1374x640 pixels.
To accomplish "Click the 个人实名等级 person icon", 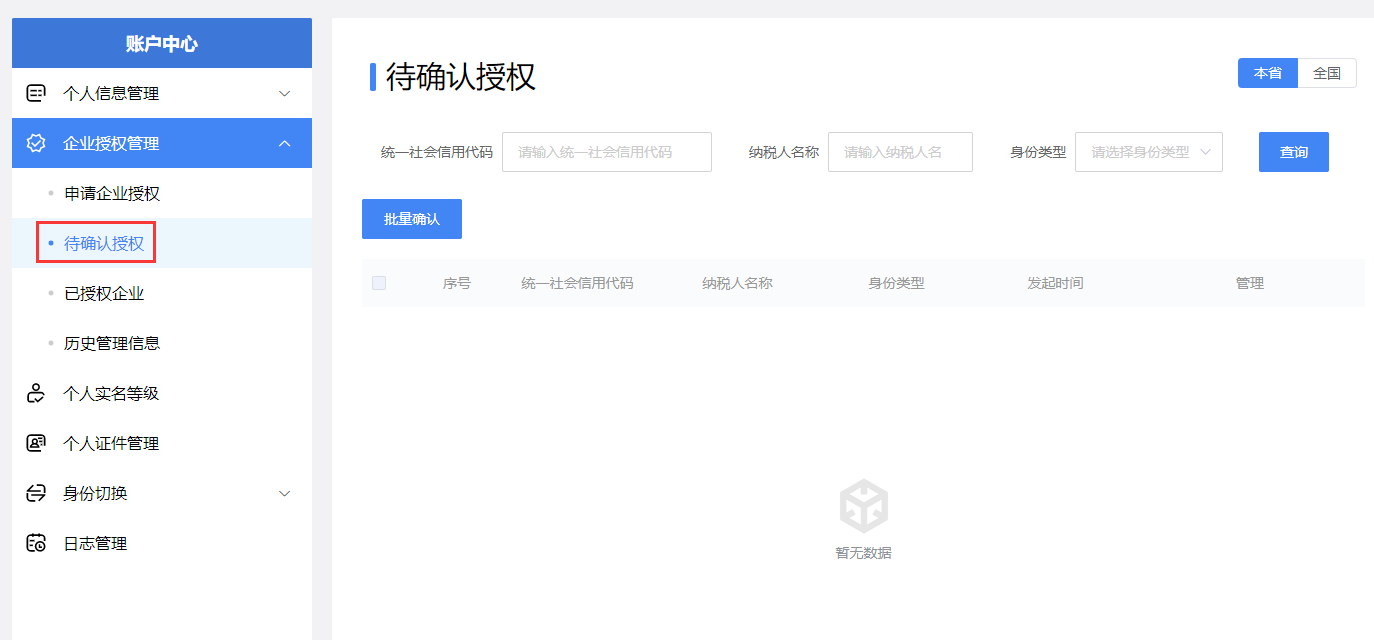I will pyautogui.click(x=36, y=394).
